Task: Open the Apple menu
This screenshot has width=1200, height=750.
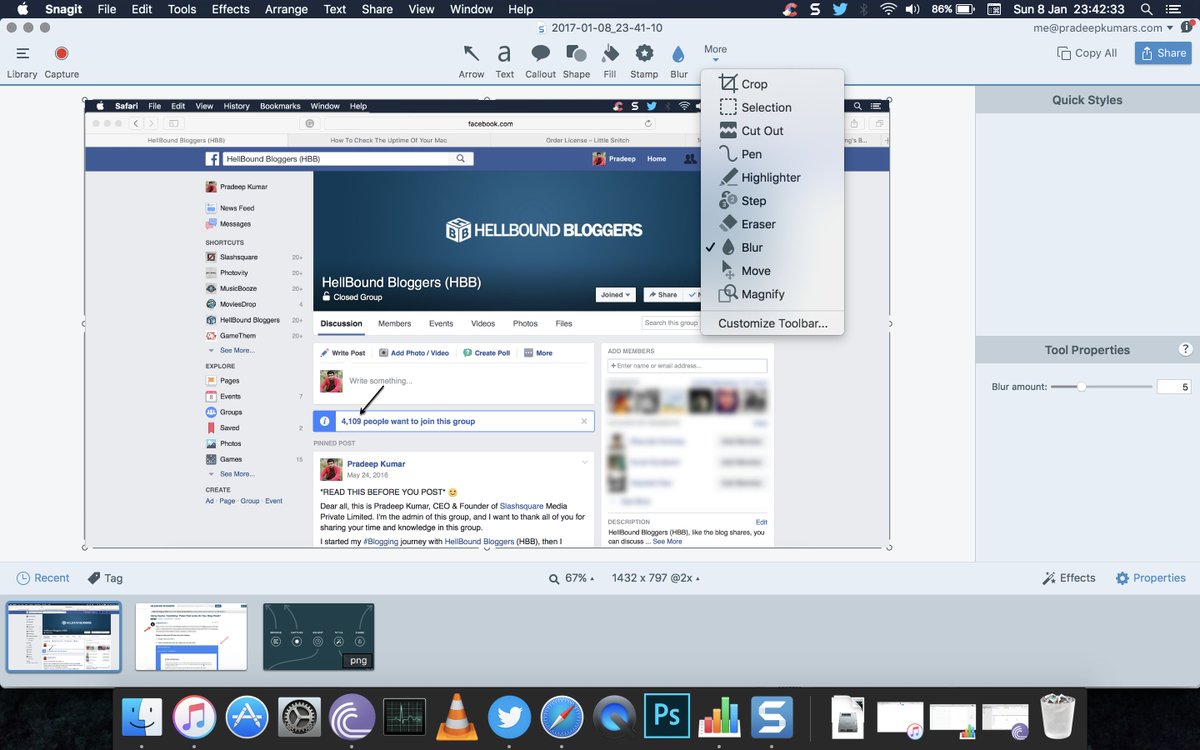Action: tap(22, 9)
